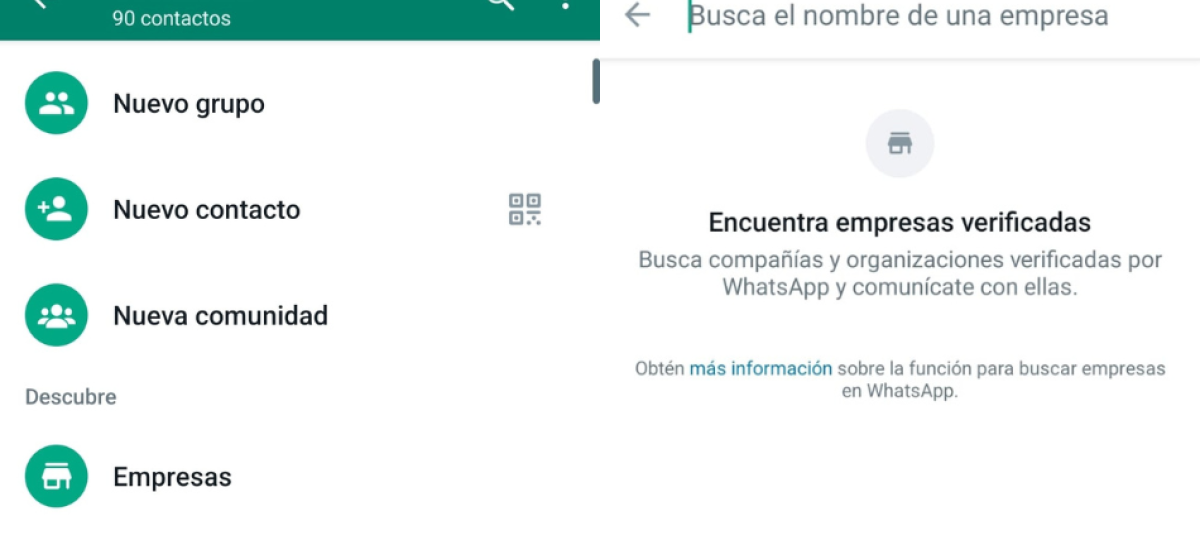Screen dimensions: 1200x535
Task: Tap the green add-person Nuevo contacto icon
Action: coord(56,209)
